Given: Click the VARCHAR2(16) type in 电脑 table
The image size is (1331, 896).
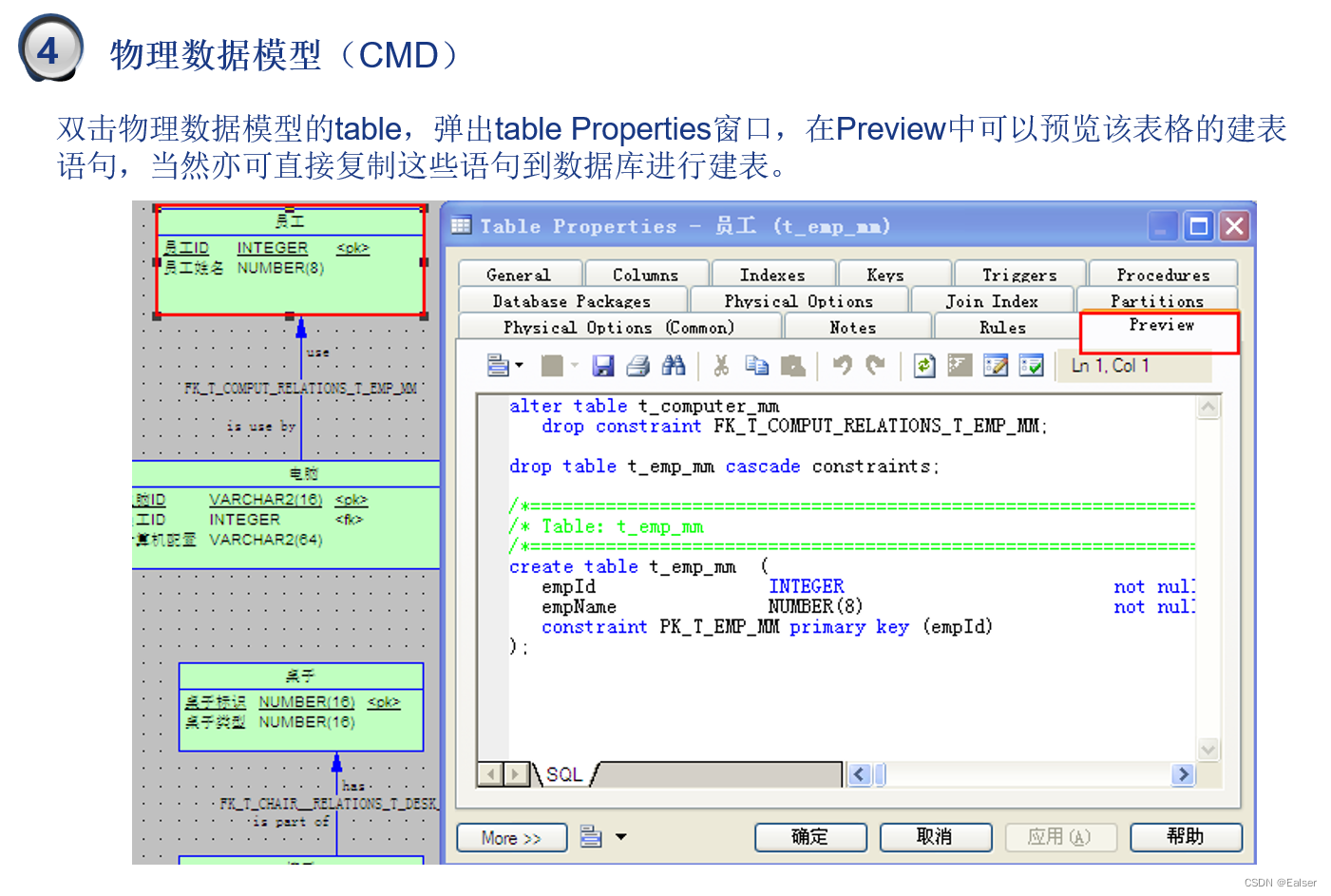Looking at the screenshot, I should click(x=266, y=500).
